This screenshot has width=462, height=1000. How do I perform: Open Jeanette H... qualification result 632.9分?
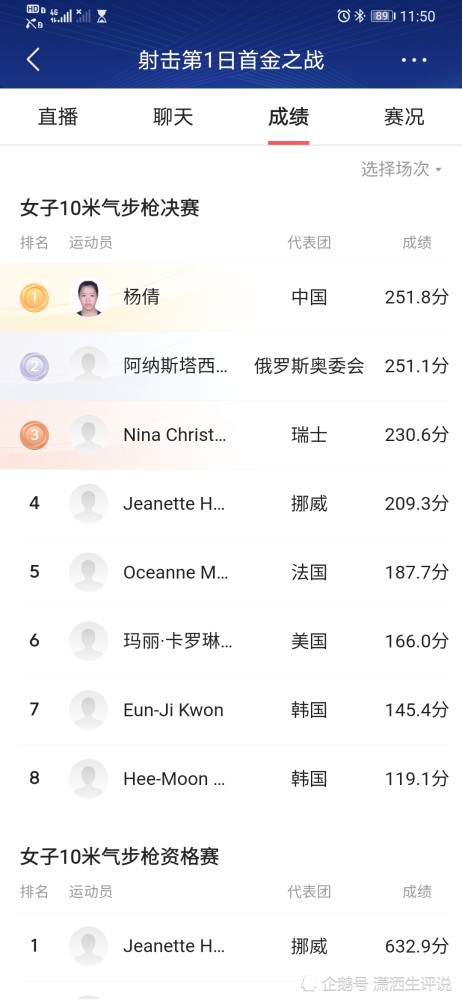(231, 946)
